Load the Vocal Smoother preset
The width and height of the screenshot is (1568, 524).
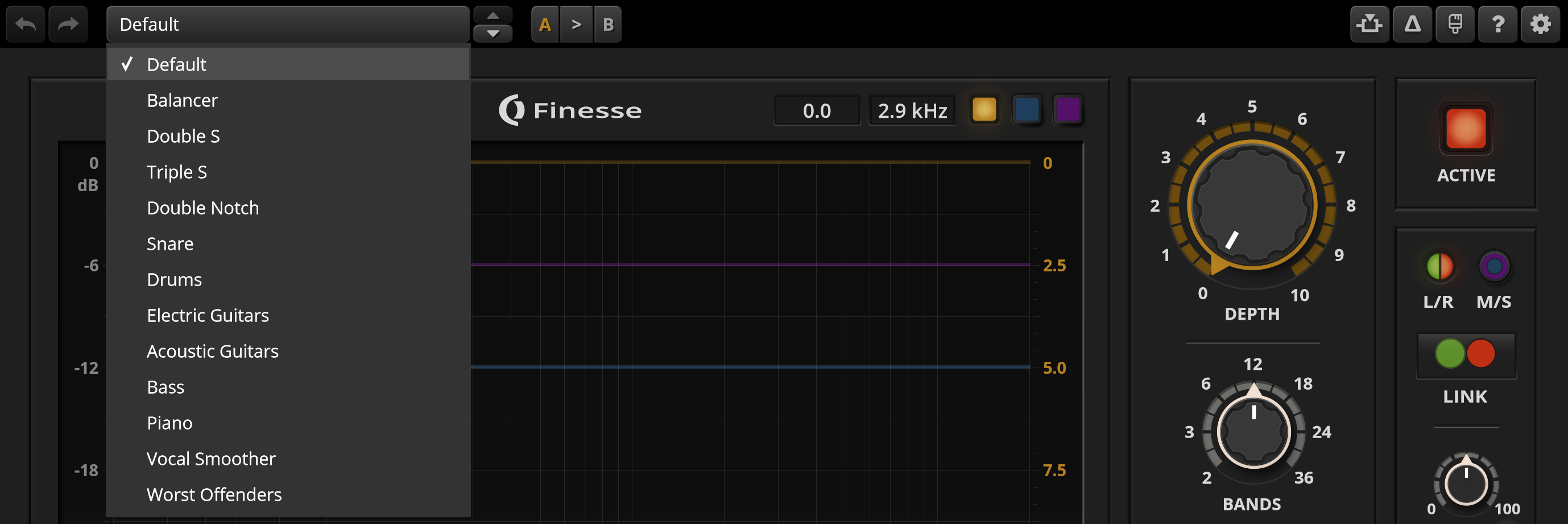point(288,460)
